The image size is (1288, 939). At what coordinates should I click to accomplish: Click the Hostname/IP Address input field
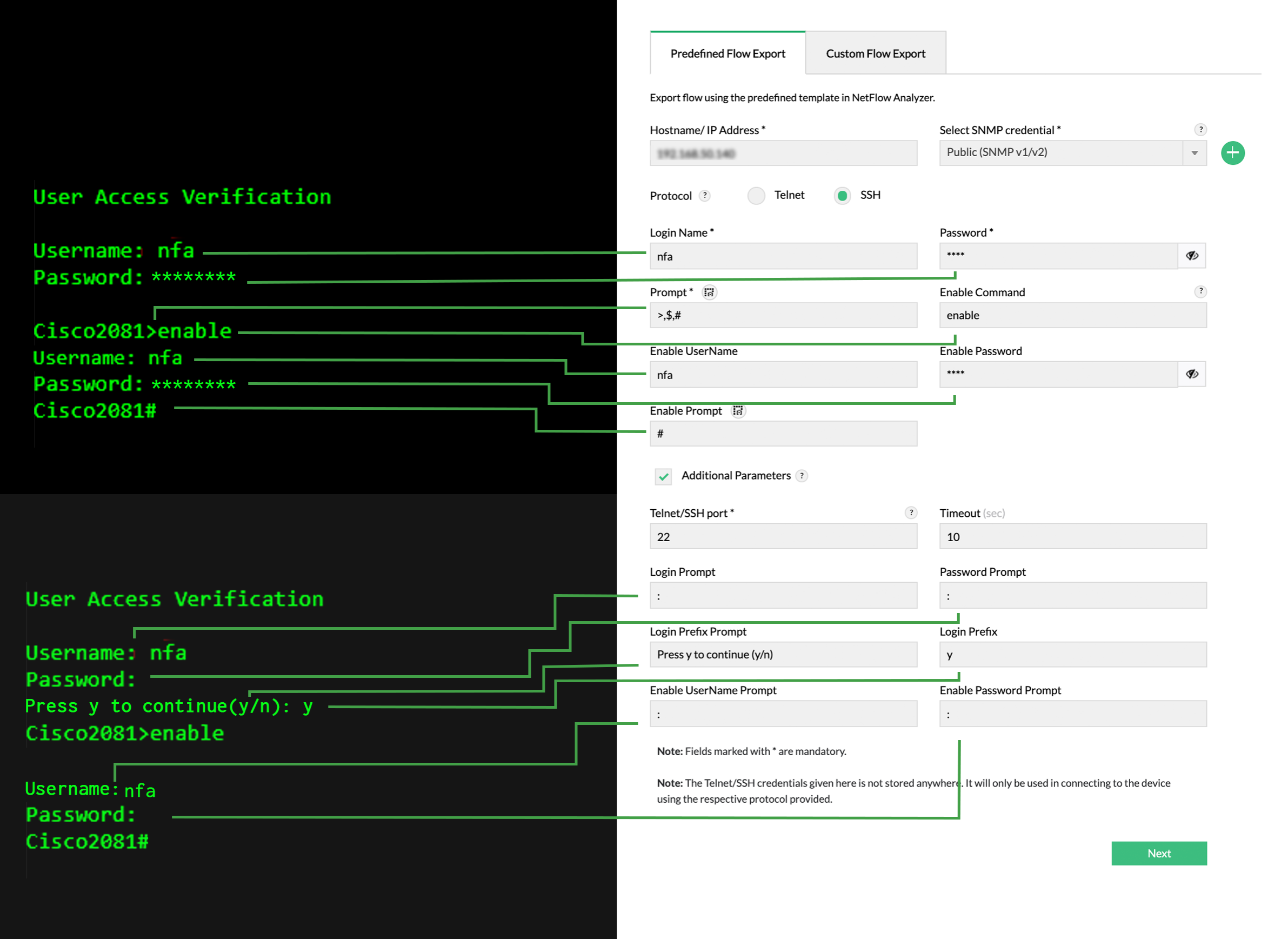(783, 154)
